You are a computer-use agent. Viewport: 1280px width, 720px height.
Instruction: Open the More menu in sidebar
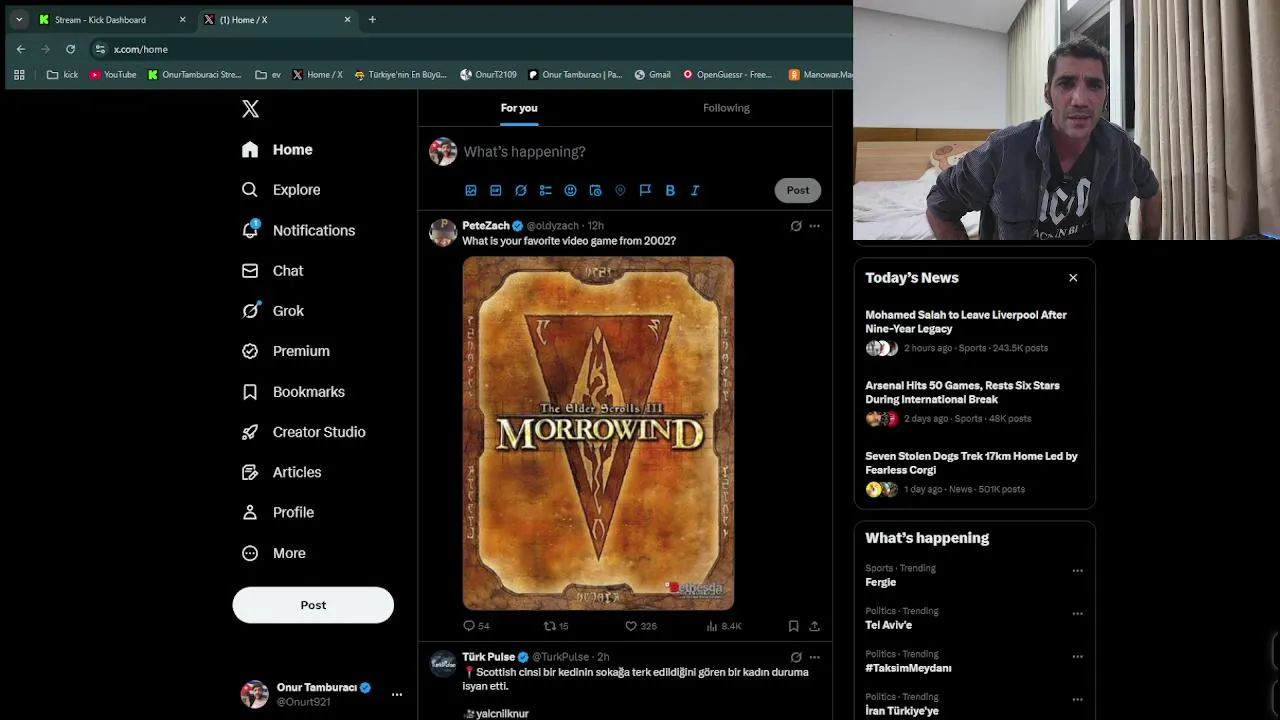coord(274,553)
